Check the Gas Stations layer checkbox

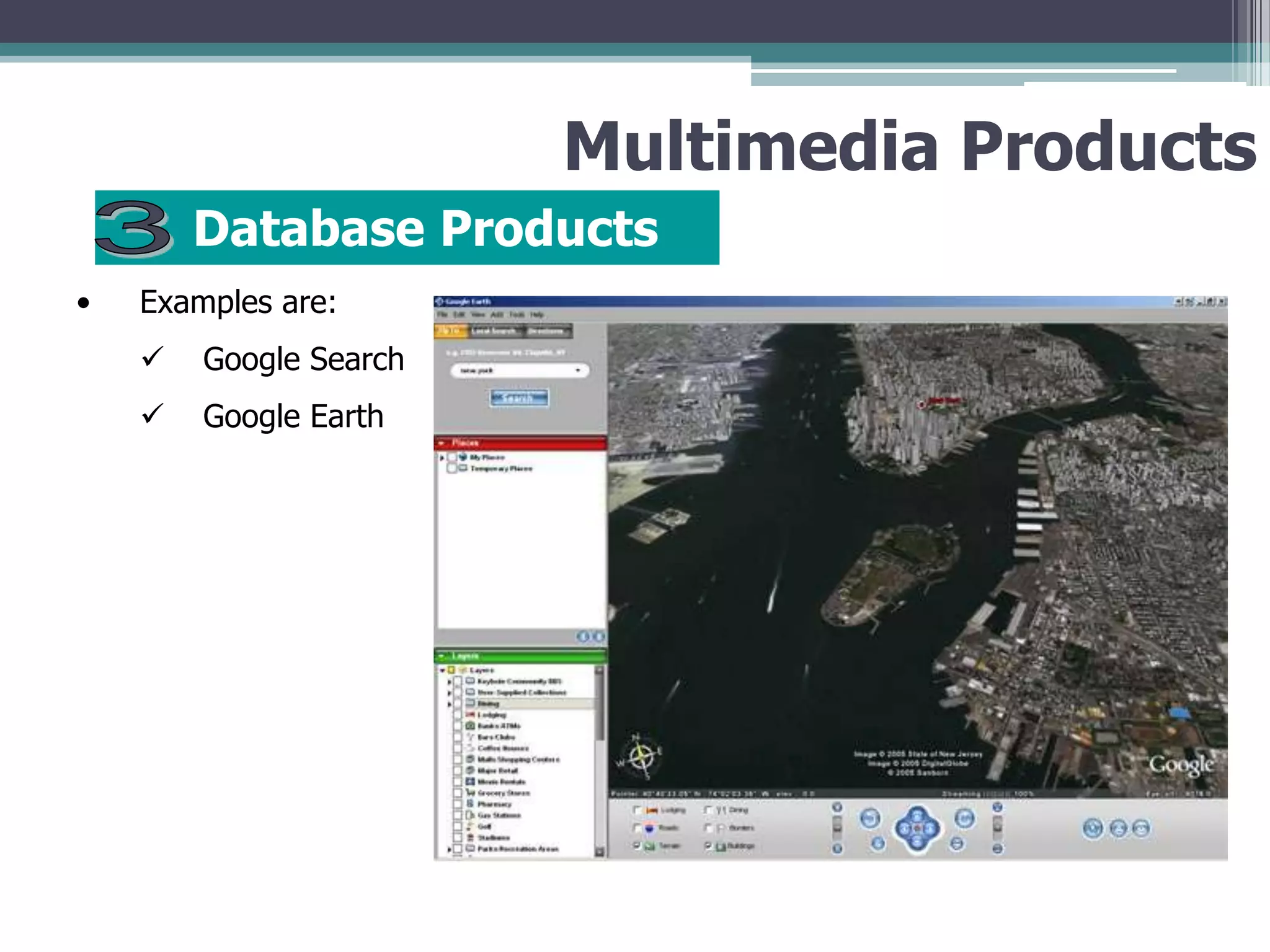[x=458, y=815]
